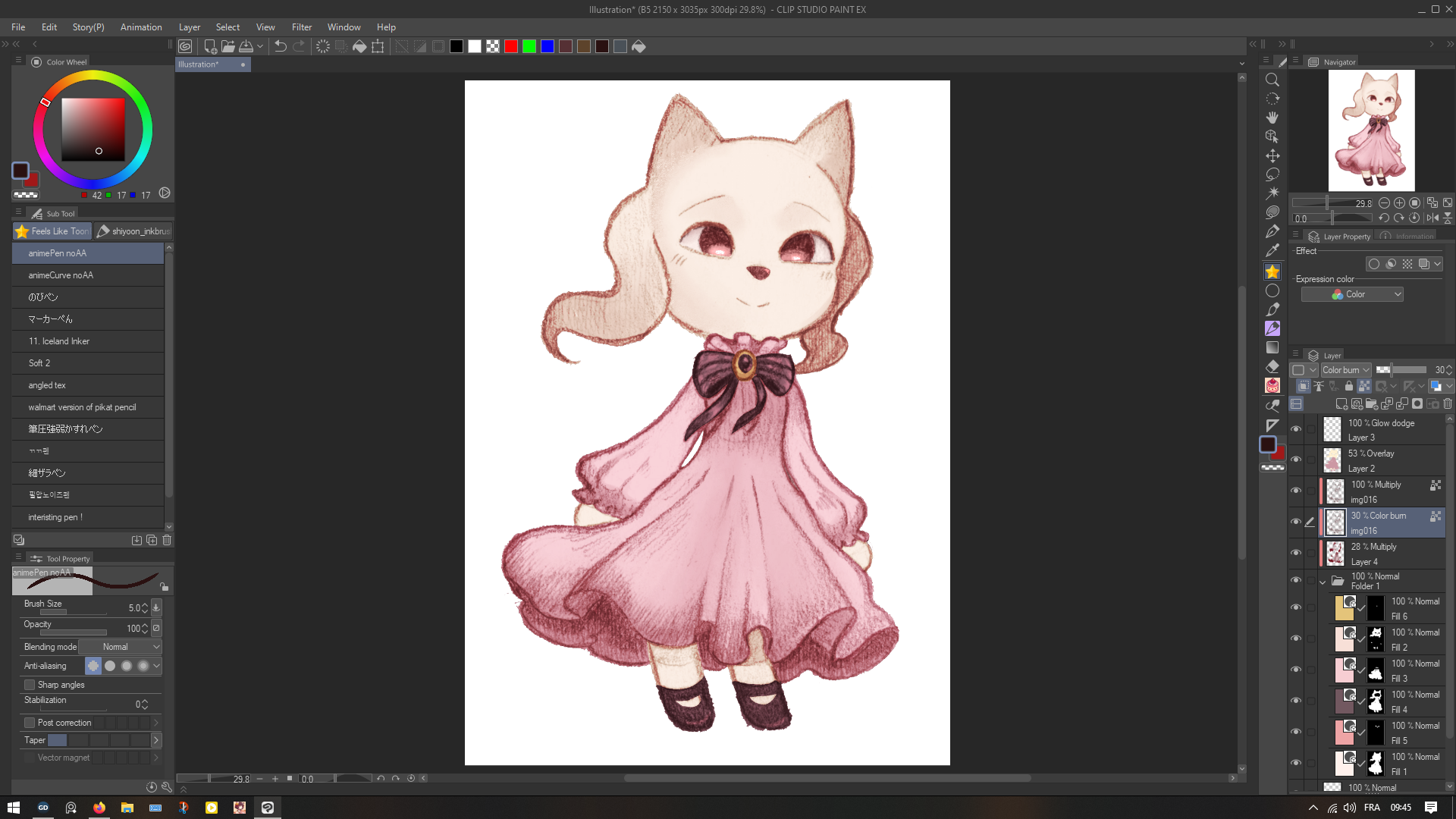Image resolution: width=1456 pixels, height=819 pixels.
Task: Click the Navigator preview thumbnail
Action: (x=1371, y=130)
